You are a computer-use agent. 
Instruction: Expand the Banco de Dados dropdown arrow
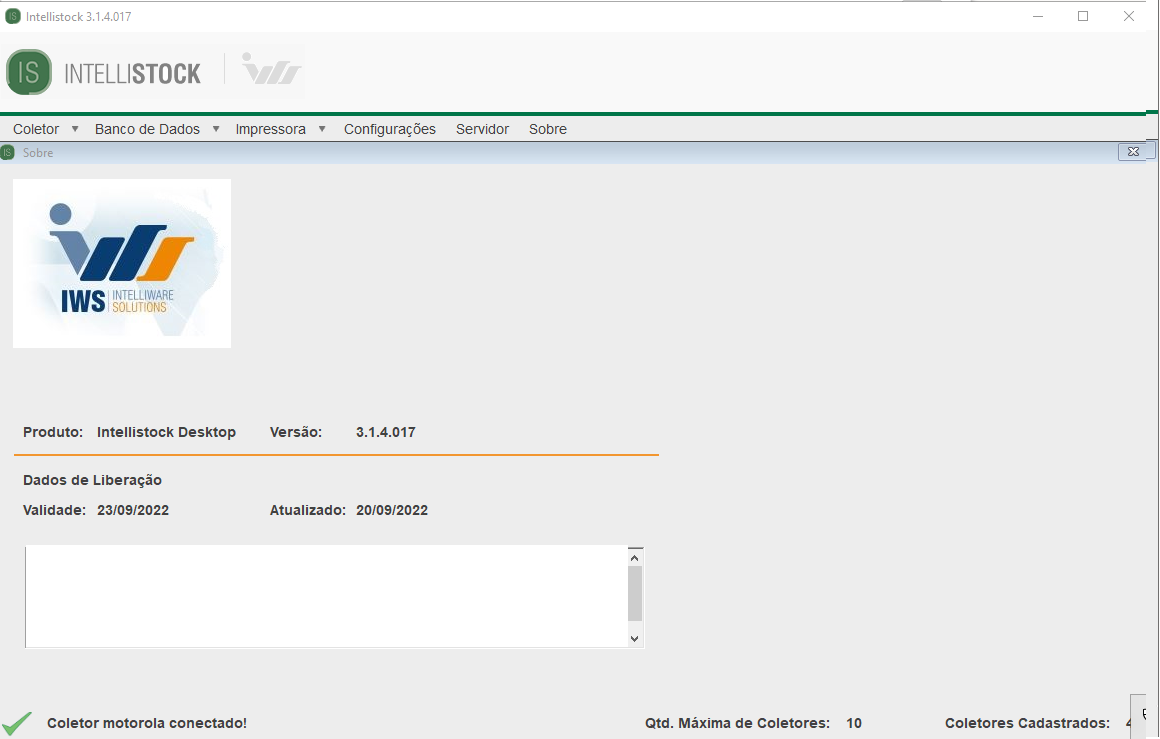[216, 129]
